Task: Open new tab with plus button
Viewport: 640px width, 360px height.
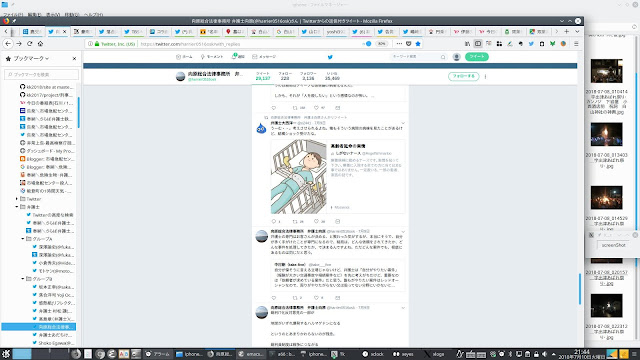Action: 567,31
